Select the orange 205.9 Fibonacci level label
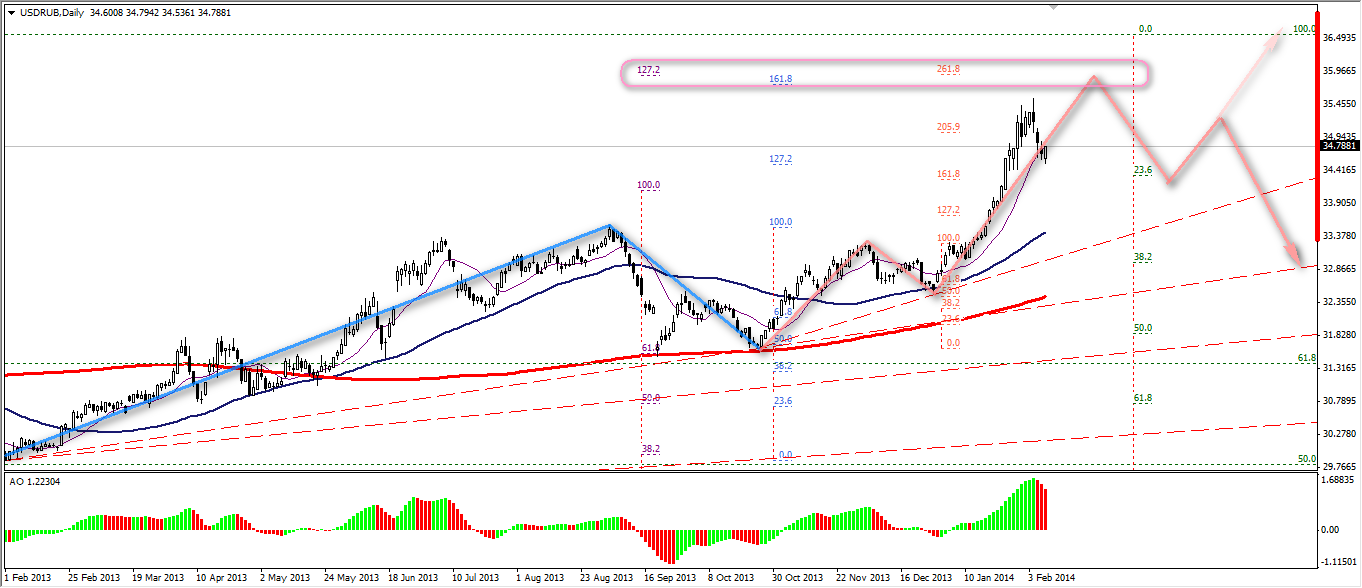The width and height of the screenshot is (1362, 588). [948, 127]
